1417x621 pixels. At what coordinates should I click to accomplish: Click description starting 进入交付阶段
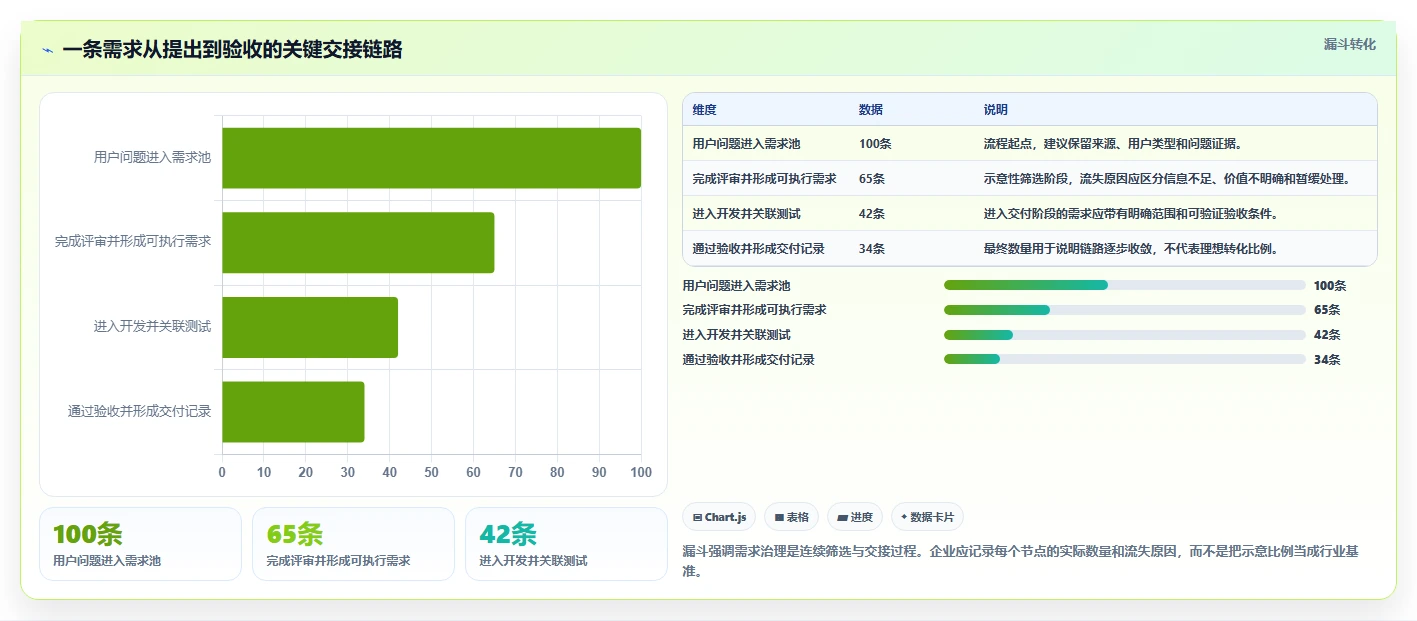click(x=1131, y=214)
